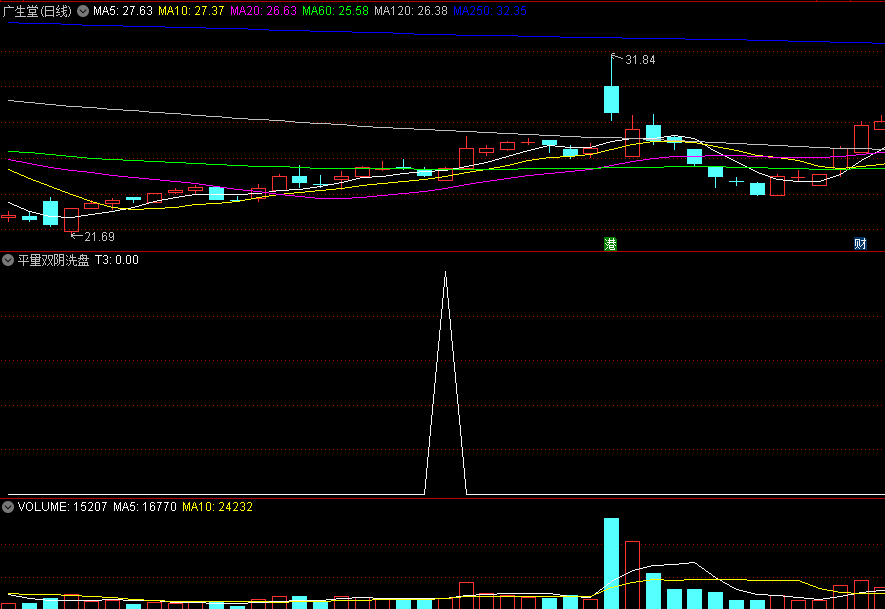885x609 pixels.
Task: Click the green 港 marker on the chart
Action: point(610,244)
